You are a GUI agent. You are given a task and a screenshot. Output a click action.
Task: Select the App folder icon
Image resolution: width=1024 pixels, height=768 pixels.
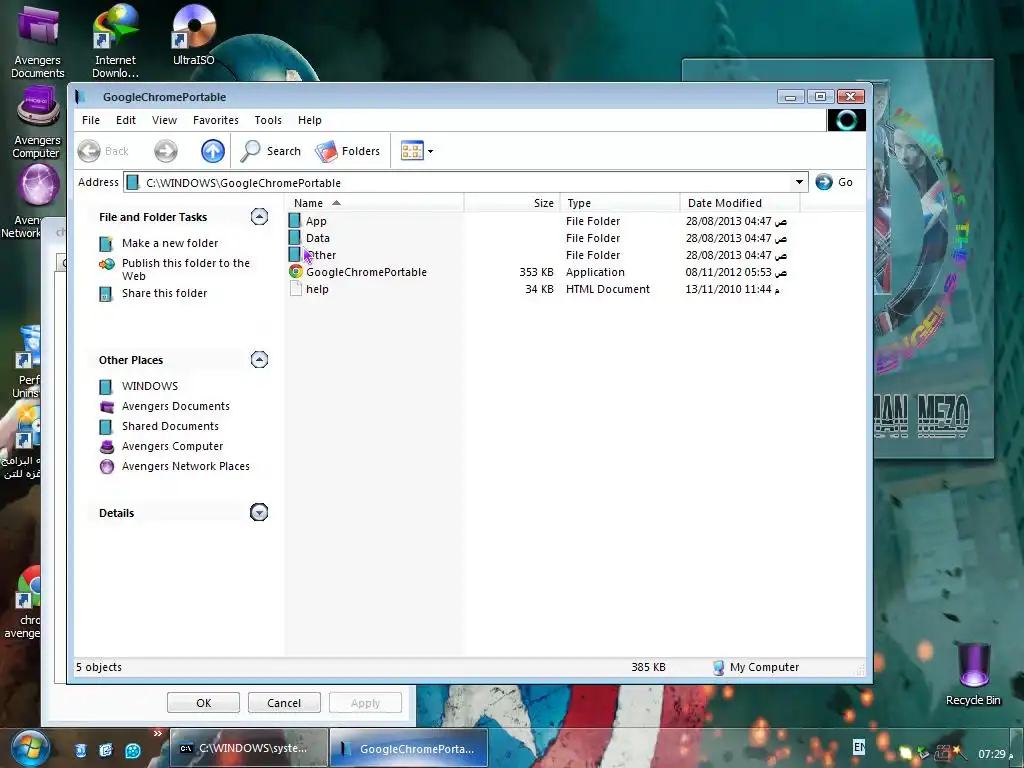(295, 221)
